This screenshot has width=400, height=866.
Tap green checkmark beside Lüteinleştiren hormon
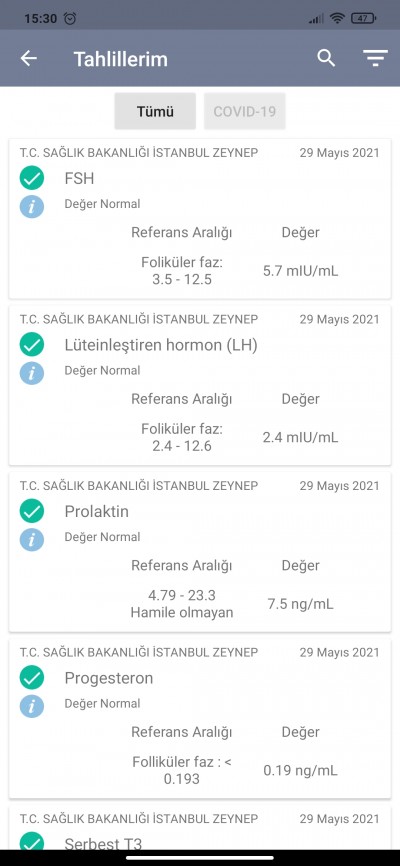tap(32, 345)
